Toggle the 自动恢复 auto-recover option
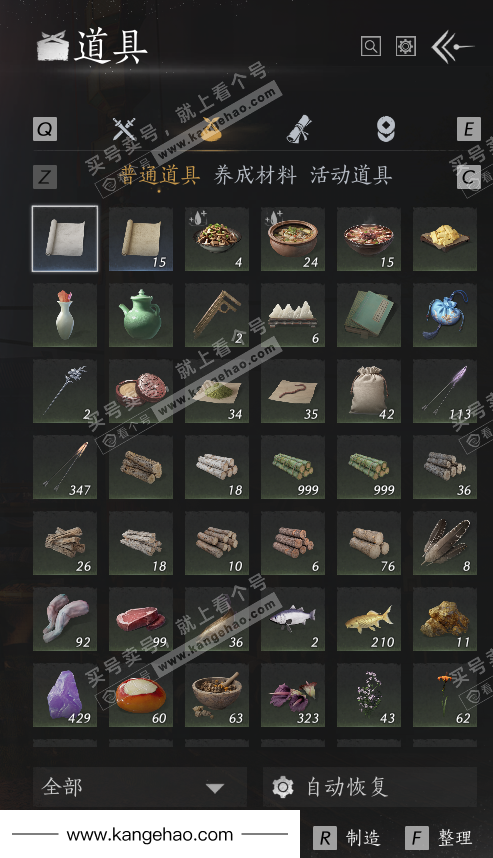 370,787
